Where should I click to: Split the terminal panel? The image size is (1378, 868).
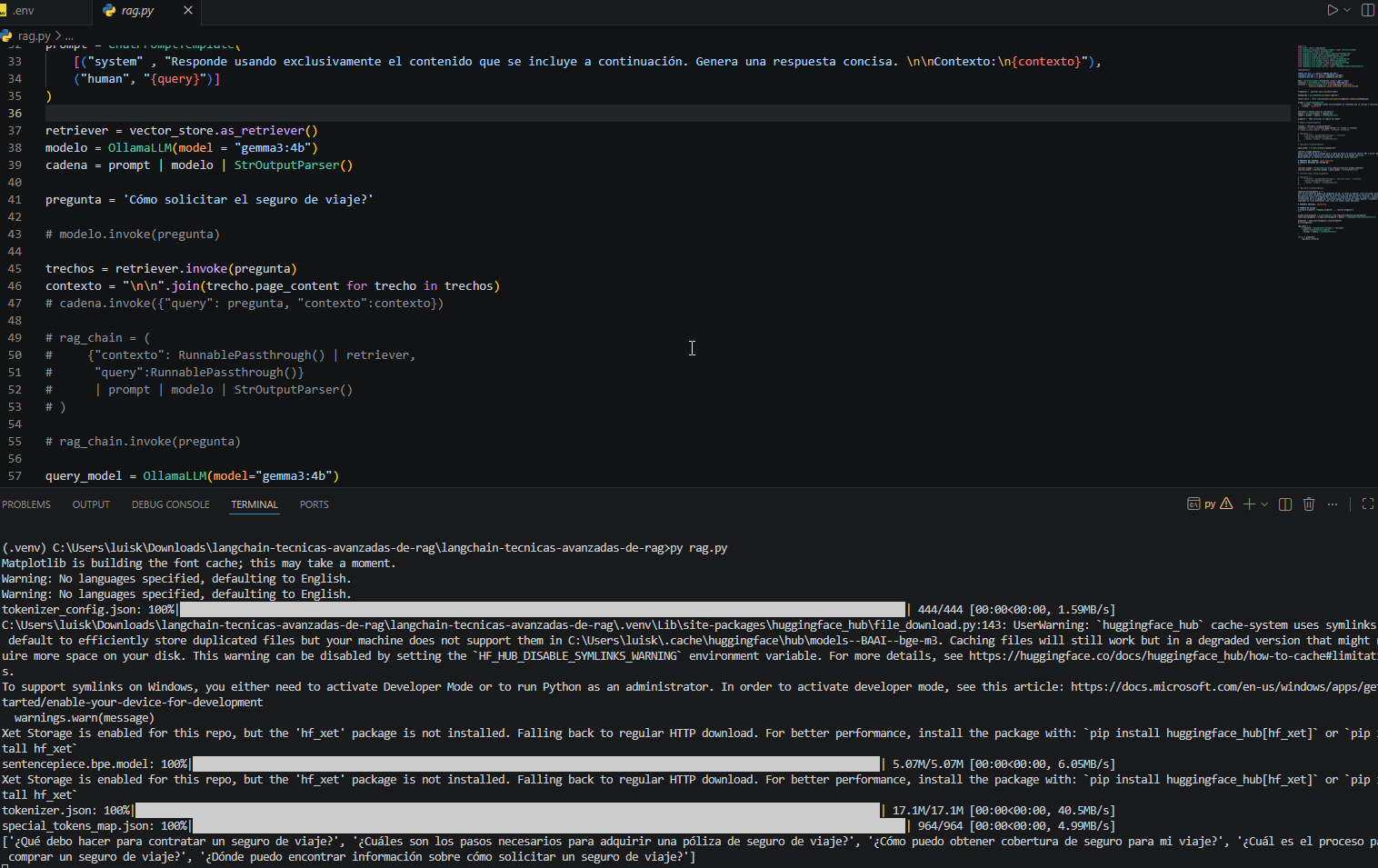(x=1285, y=504)
